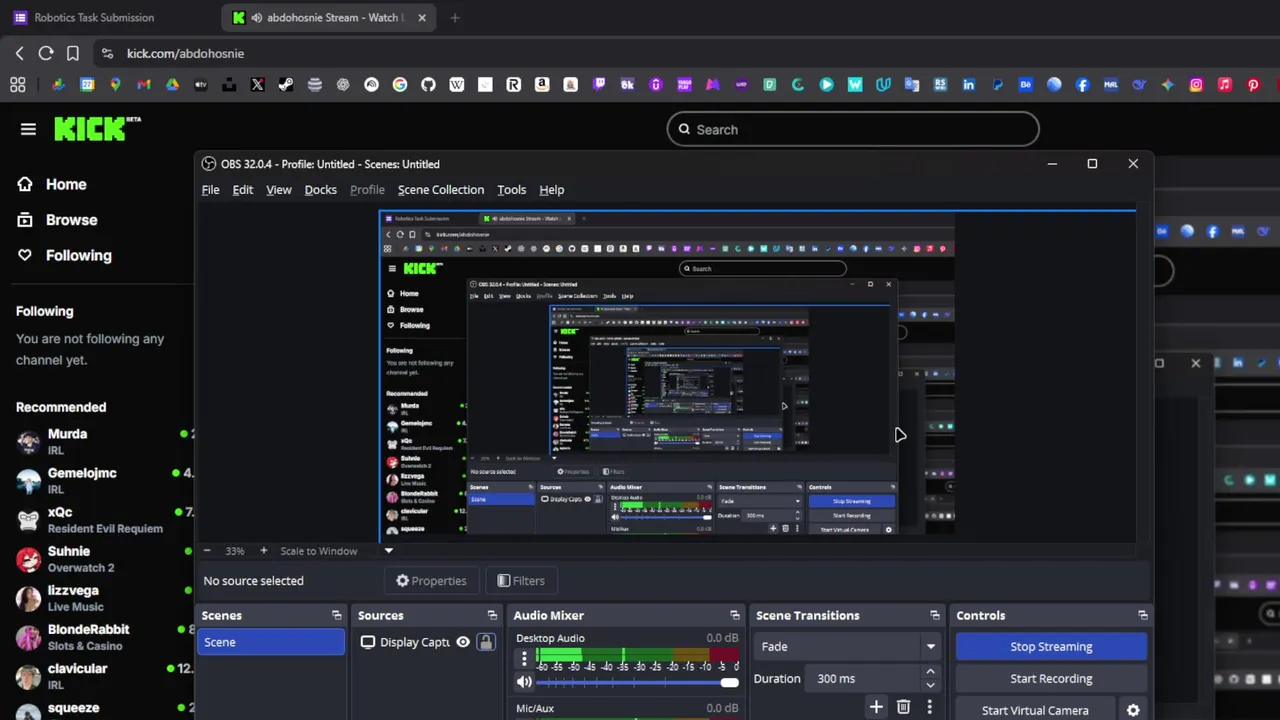This screenshot has height=720, width=1280.
Task: Bookmark the current Kick page
Action: (73, 53)
